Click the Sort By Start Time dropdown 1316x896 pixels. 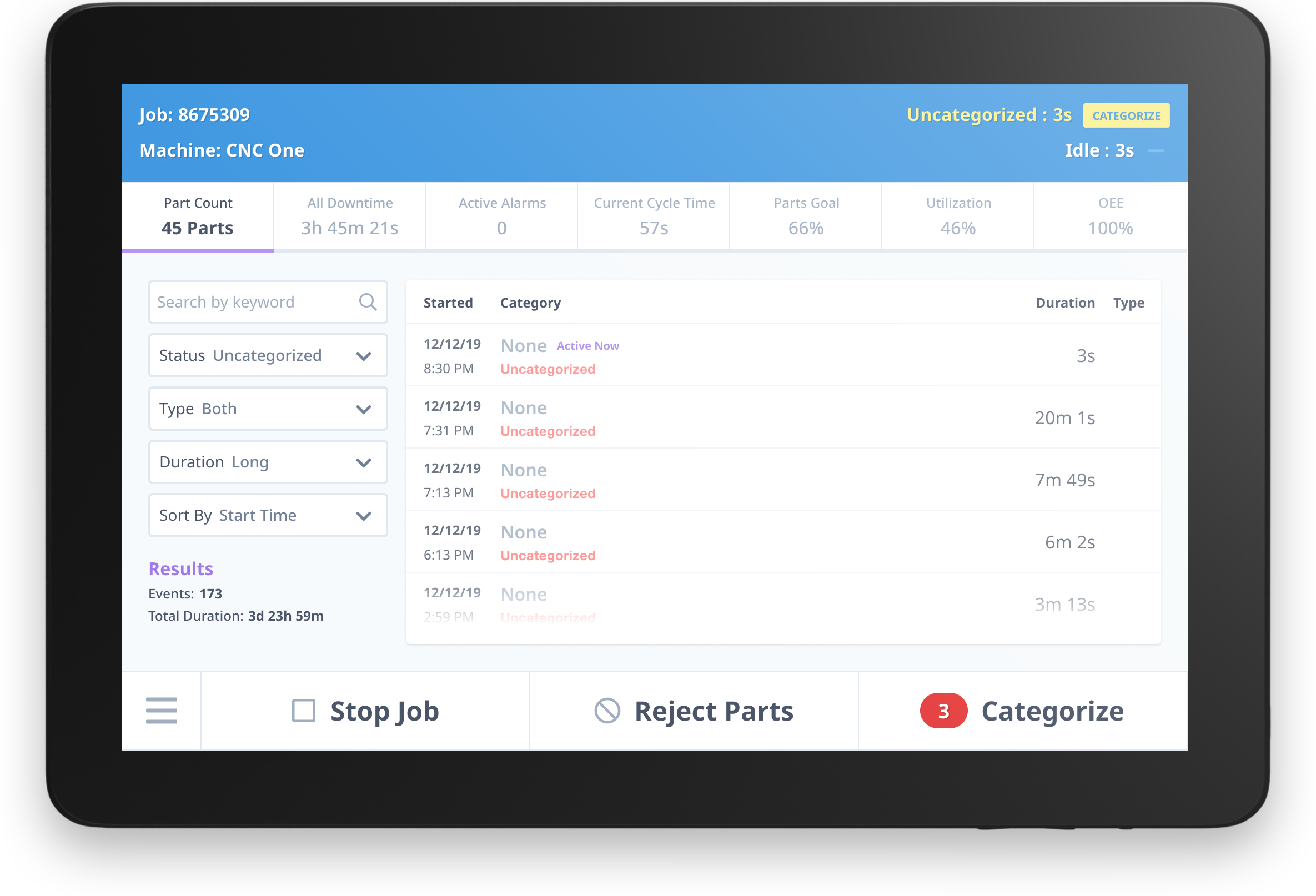point(265,515)
